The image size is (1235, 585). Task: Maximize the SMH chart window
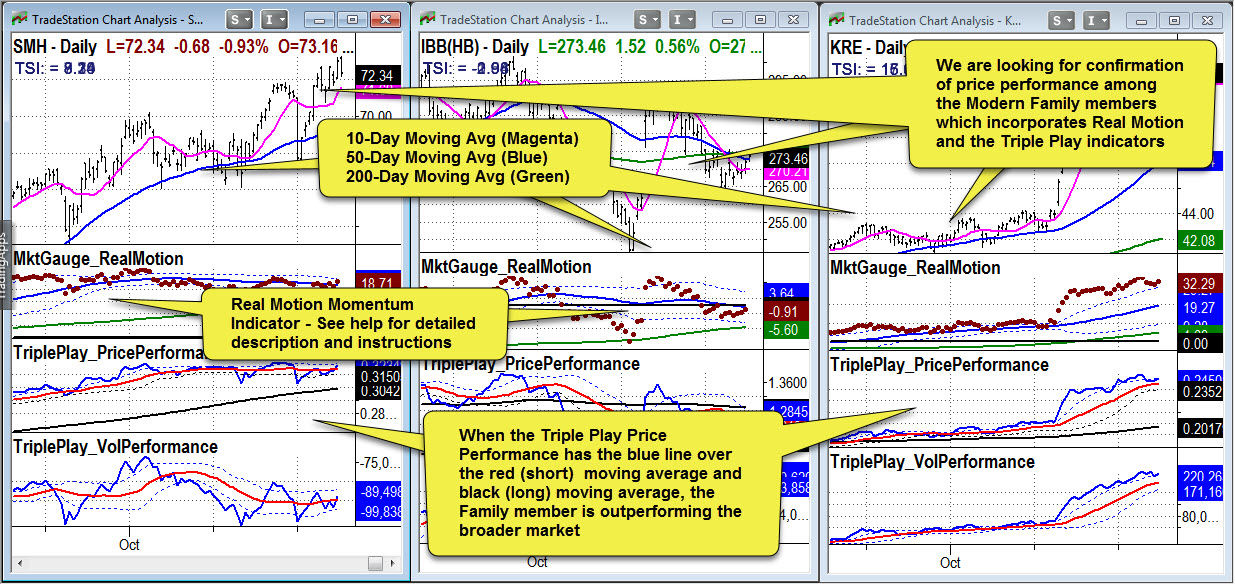pos(351,19)
